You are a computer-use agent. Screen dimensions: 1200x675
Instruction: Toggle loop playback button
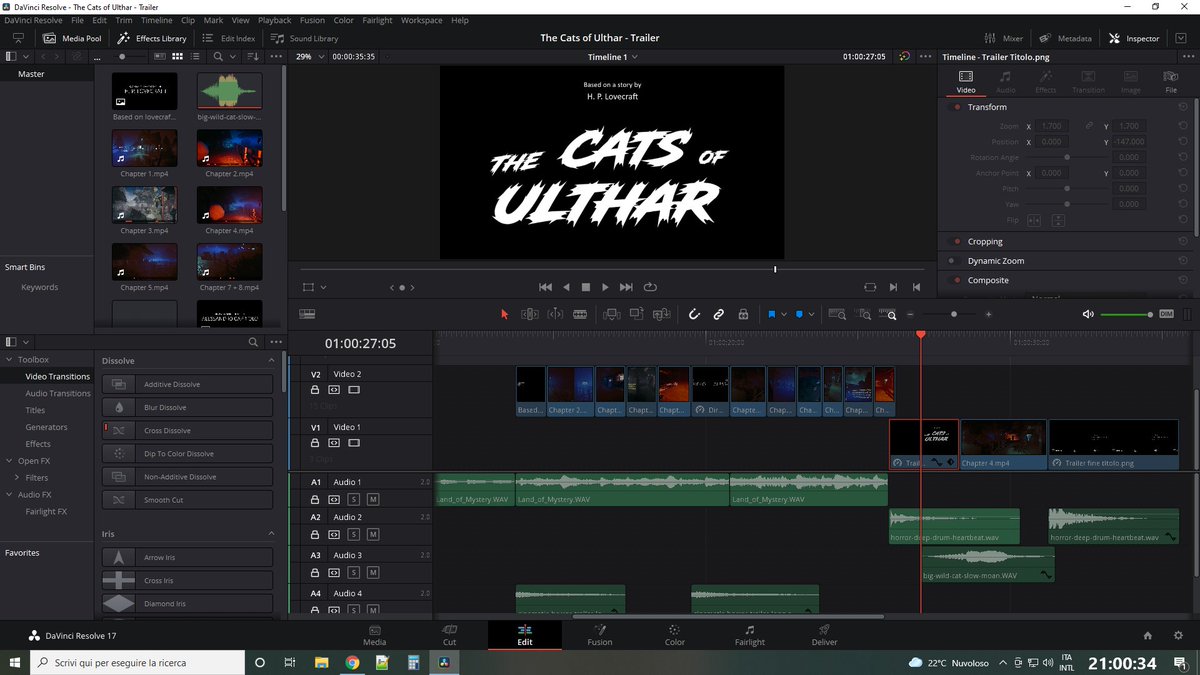[x=651, y=287]
